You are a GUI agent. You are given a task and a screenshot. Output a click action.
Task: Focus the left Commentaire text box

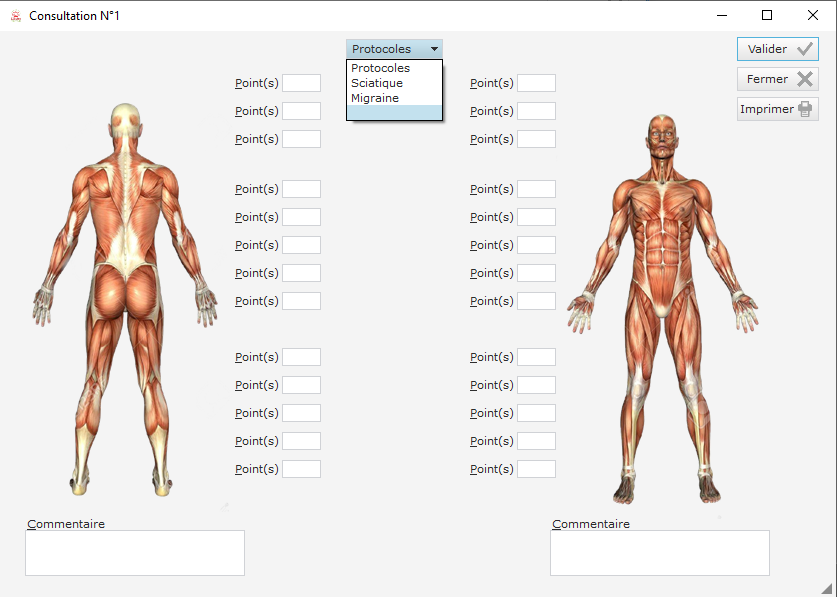(135, 553)
